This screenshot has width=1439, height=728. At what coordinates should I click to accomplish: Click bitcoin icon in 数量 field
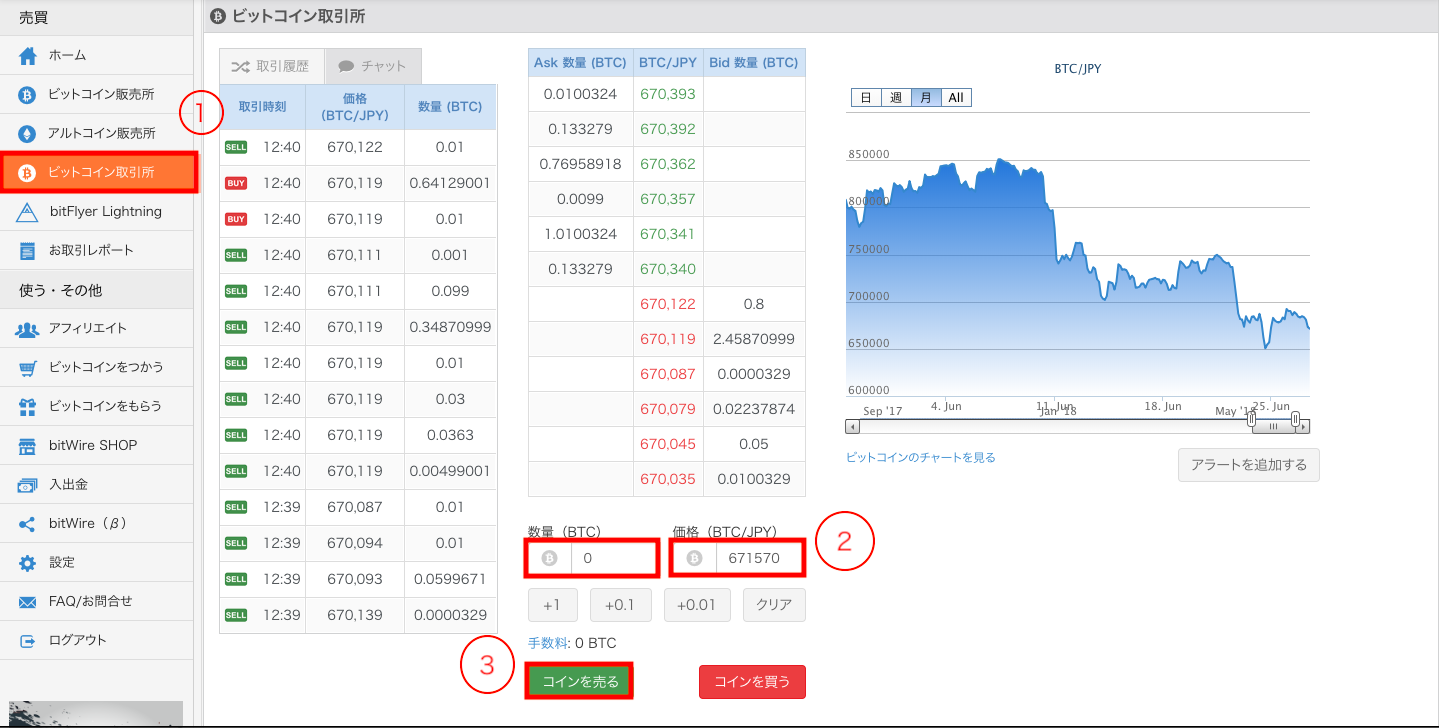pyautogui.click(x=549, y=559)
